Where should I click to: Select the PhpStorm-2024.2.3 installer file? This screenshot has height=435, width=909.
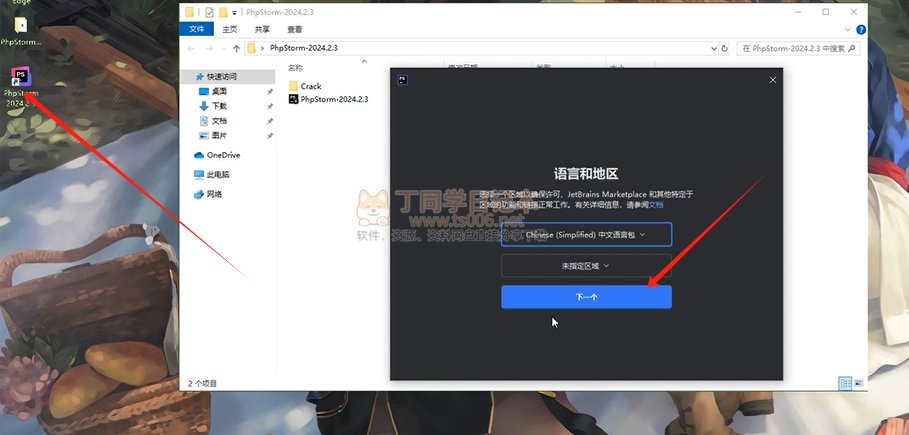[x=328, y=99]
